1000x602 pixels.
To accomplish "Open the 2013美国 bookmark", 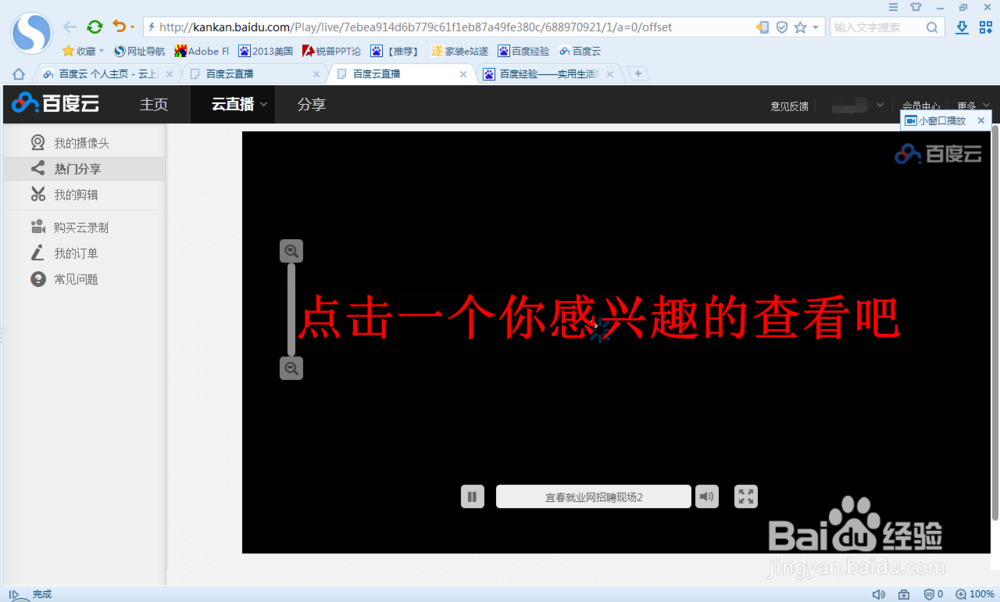I will (x=265, y=51).
